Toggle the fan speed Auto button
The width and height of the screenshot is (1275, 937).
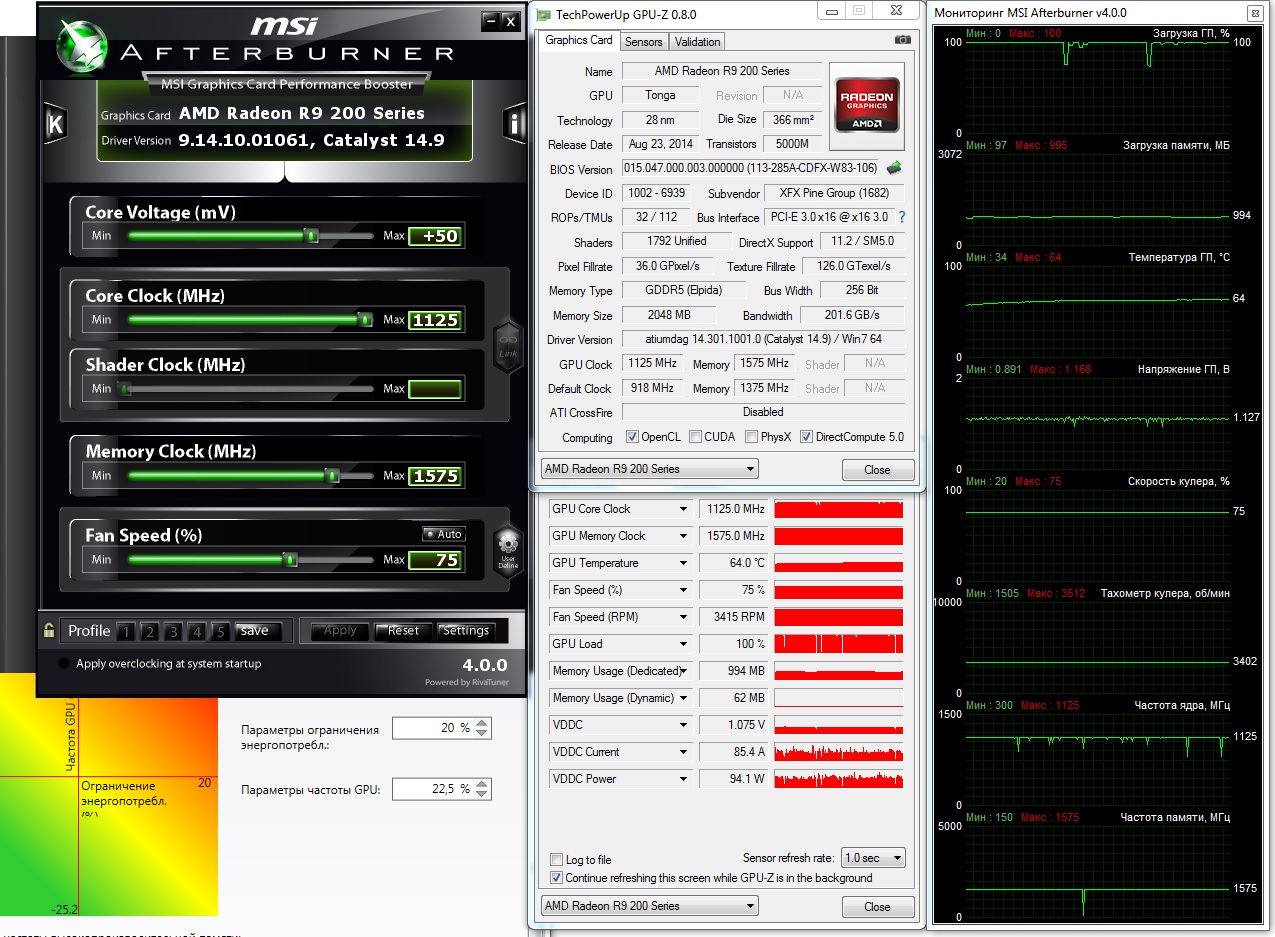442,534
